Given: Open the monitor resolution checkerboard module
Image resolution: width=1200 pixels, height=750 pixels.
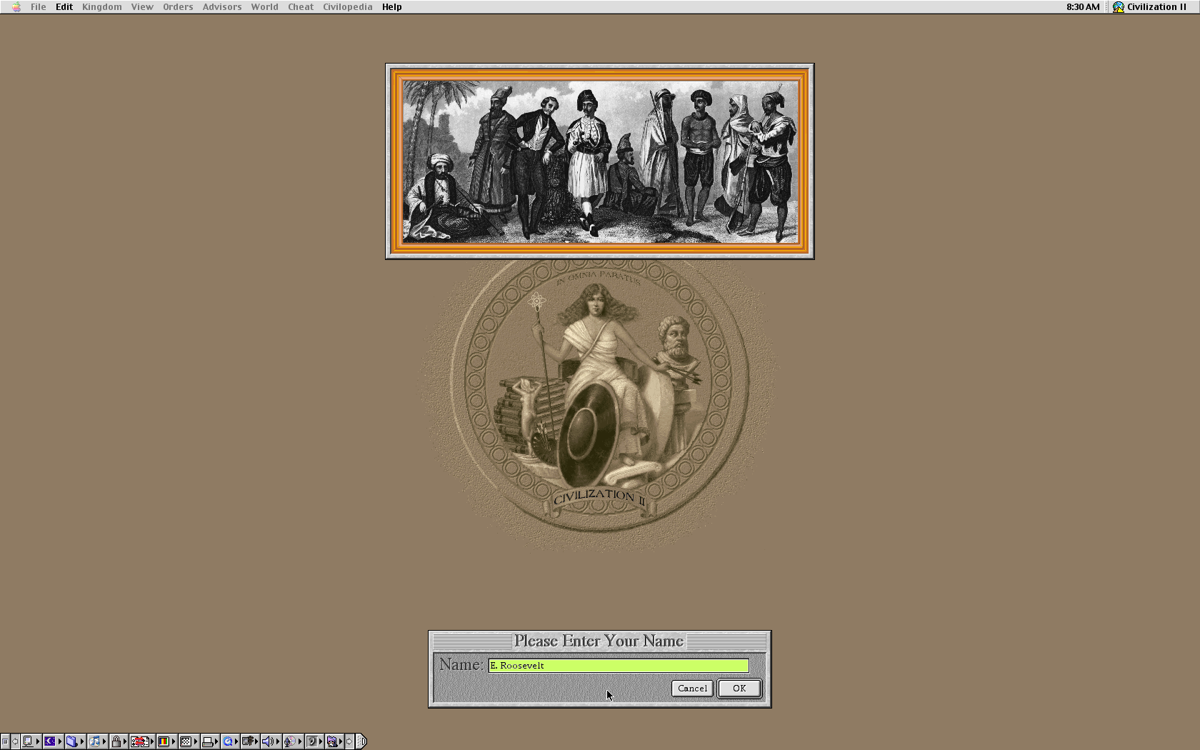Looking at the screenshot, I should pyautogui.click(x=186, y=742).
